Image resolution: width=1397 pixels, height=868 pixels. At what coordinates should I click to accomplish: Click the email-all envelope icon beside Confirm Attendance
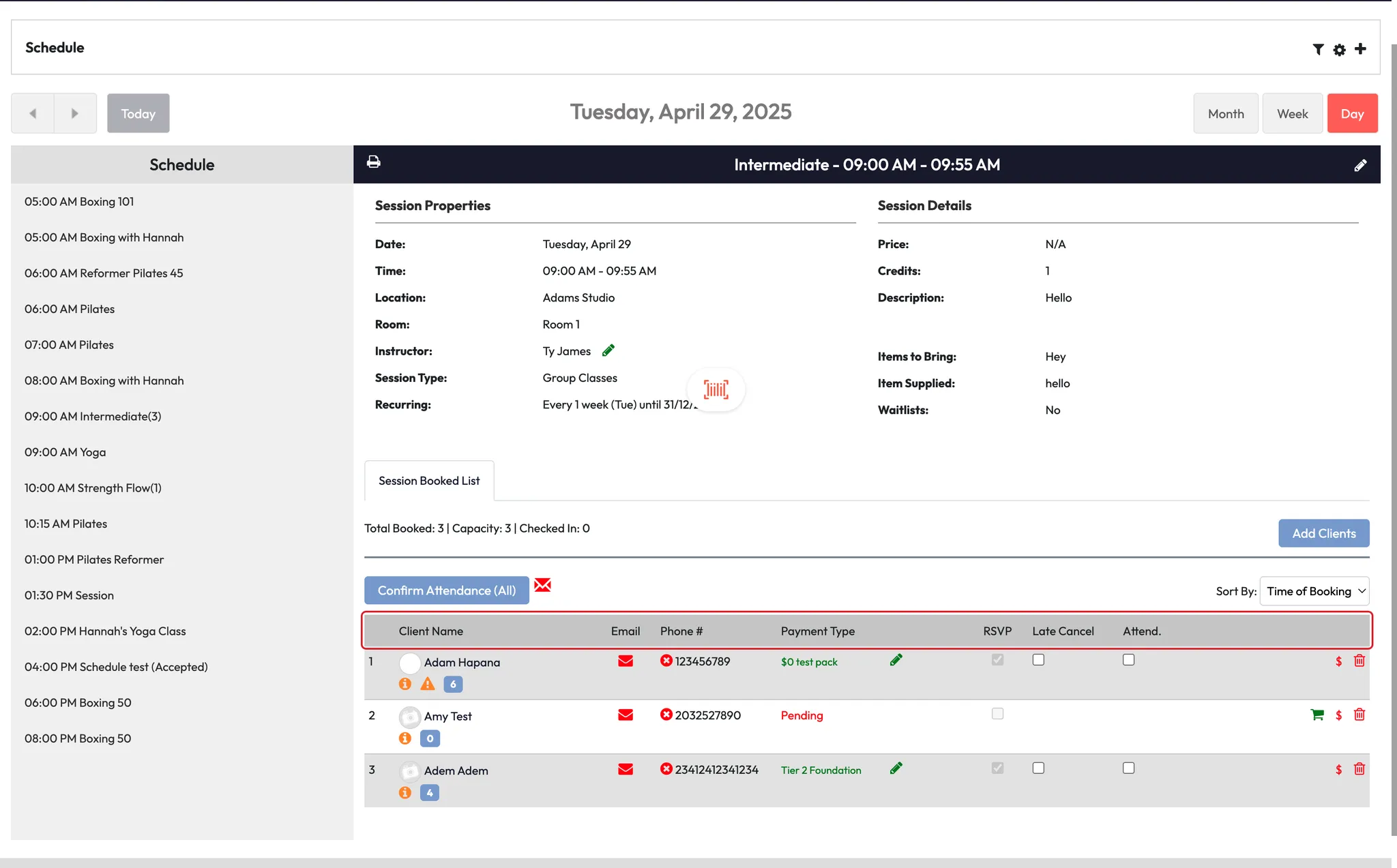(x=542, y=585)
